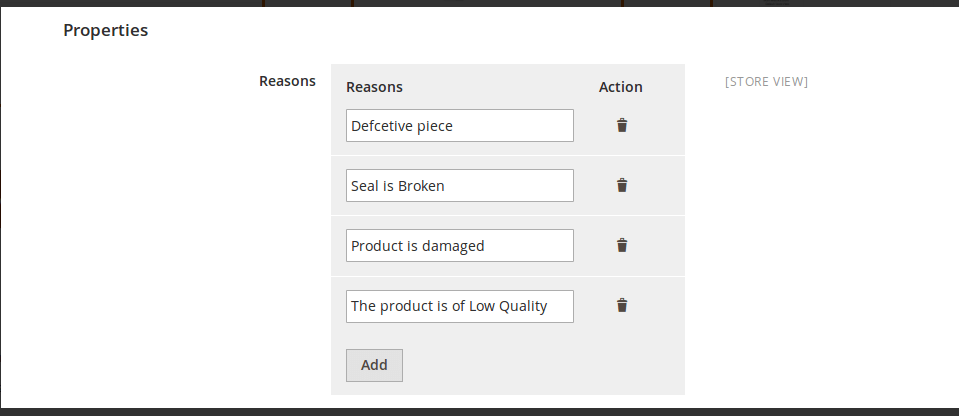Place cursor on word "piece" in first reason

tap(435, 127)
